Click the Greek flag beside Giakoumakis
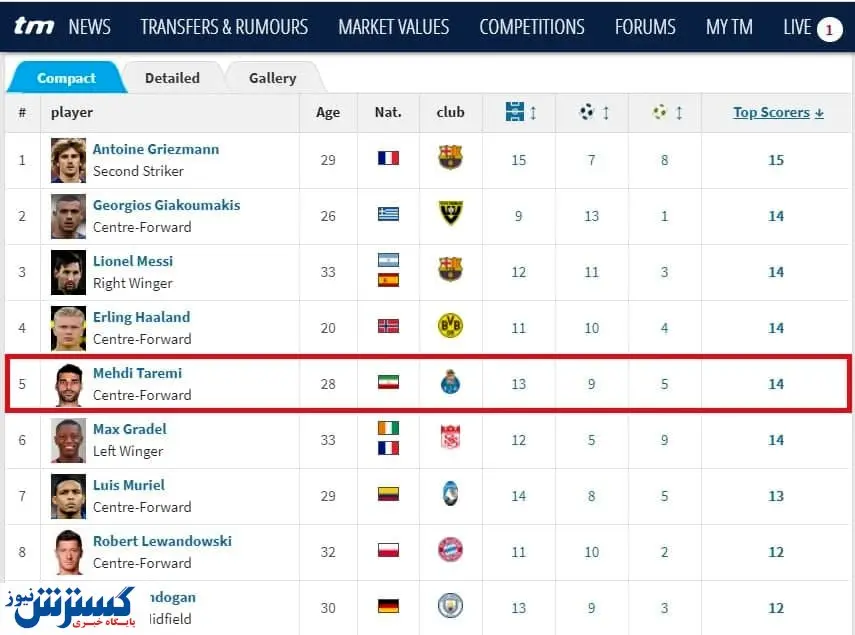This screenshot has height=635, width=855. coord(388,214)
